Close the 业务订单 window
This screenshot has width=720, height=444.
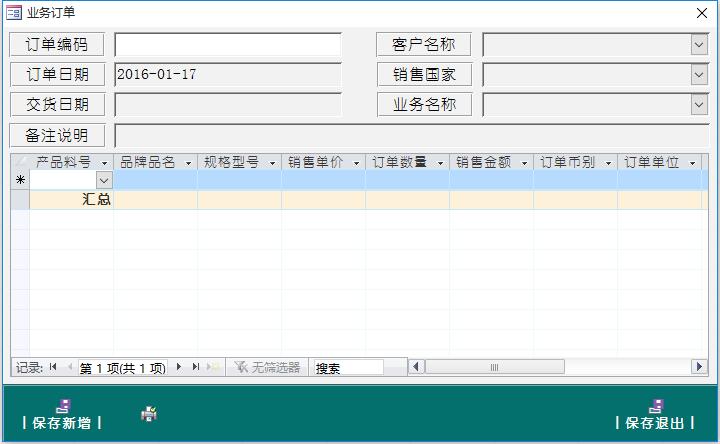pos(702,13)
